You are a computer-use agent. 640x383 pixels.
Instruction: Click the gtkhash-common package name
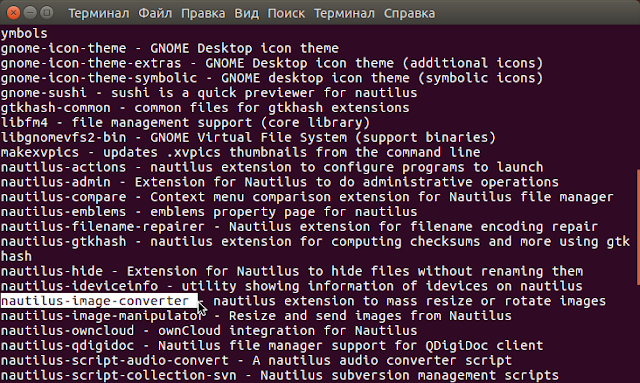coord(56,107)
